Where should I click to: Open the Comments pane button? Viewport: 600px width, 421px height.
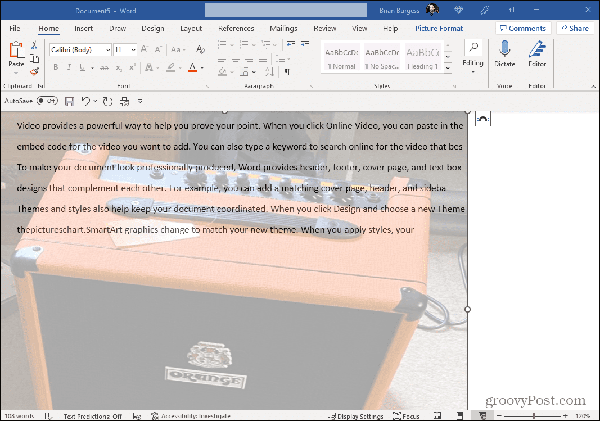click(523, 29)
